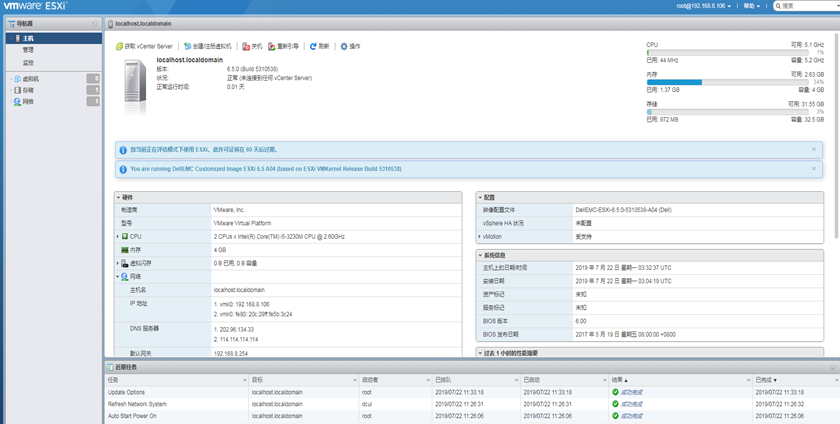Viewport: 840px width, 424px height.
Task: Minimize the 近期任务 recent tasks panel
Action: coord(833,368)
